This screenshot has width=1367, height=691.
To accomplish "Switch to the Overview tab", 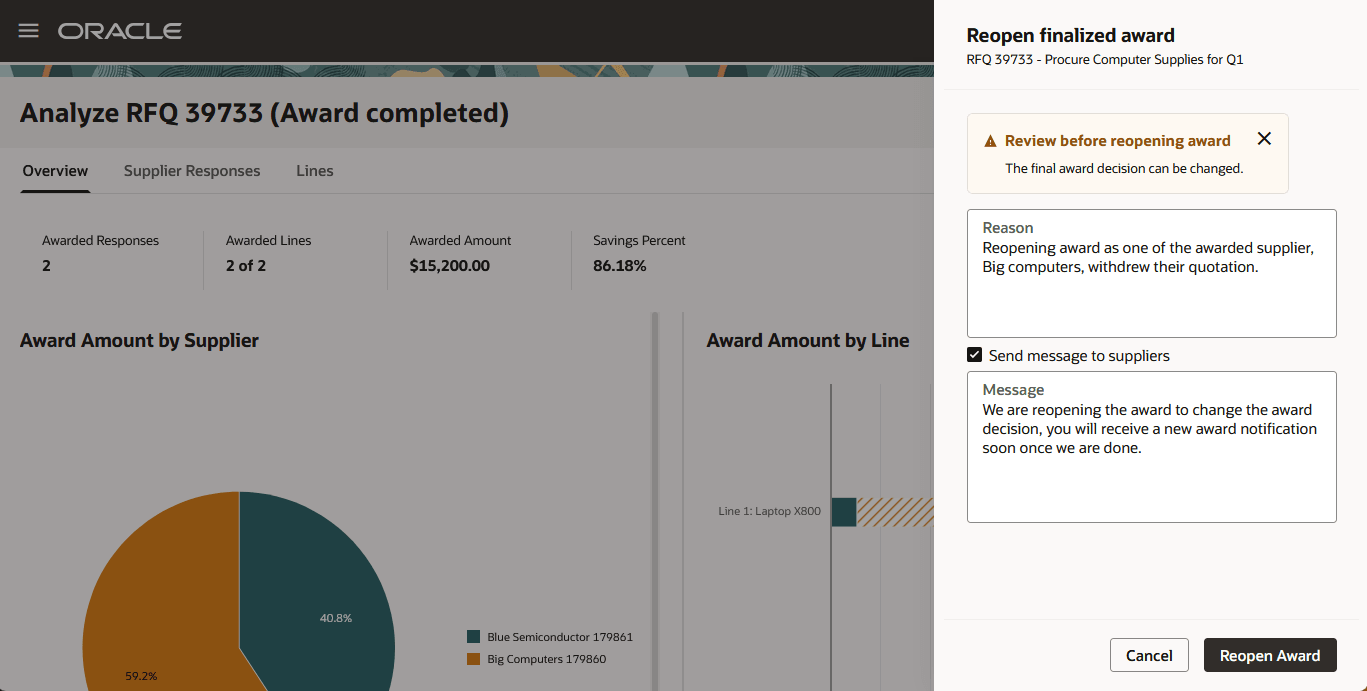I will pos(55,171).
